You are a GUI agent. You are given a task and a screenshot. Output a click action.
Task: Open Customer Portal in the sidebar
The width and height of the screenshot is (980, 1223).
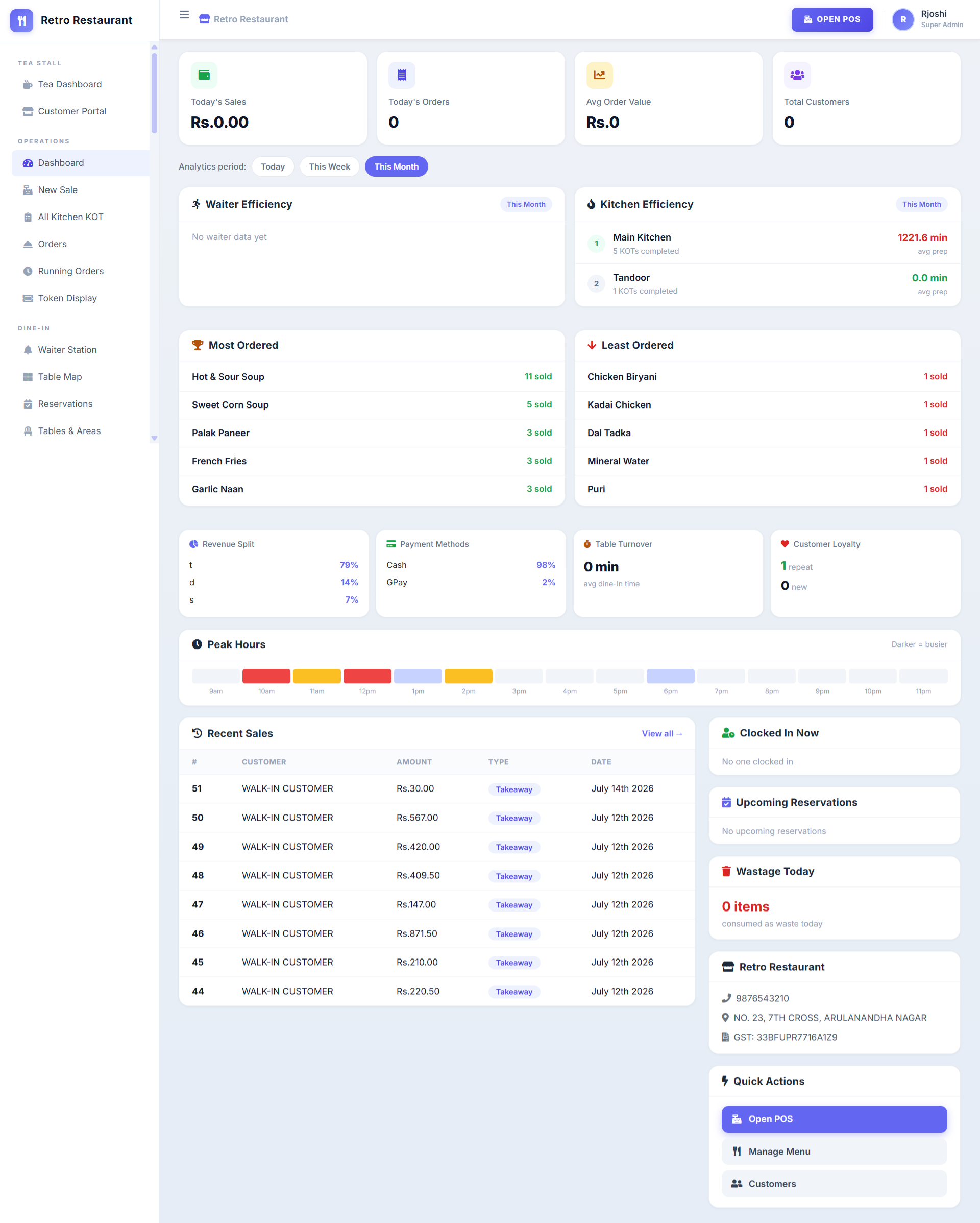pyautogui.click(x=81, y=111)
